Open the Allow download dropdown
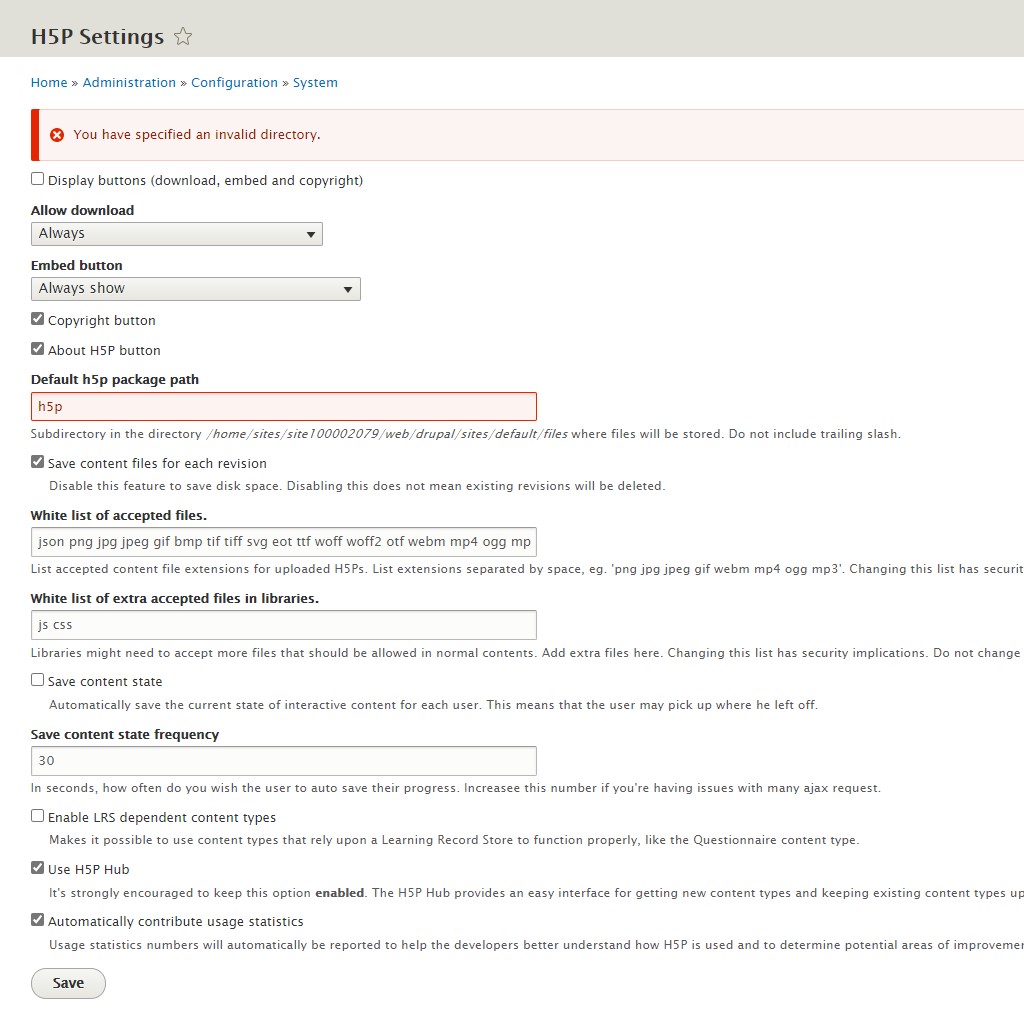Viewport: 1024px width, 1017px height. point(176,234)
